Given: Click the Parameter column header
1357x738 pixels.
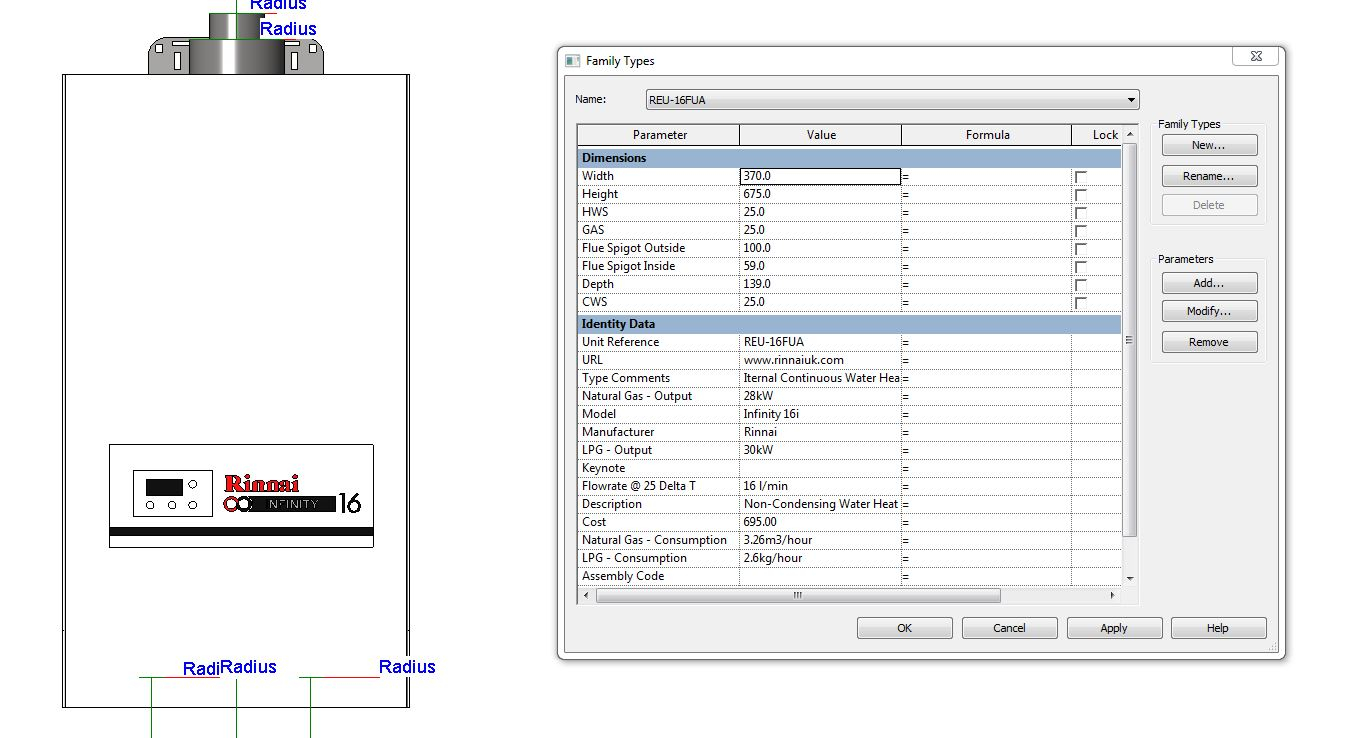Looking at the screenshot, I should [x=659, y=135].
